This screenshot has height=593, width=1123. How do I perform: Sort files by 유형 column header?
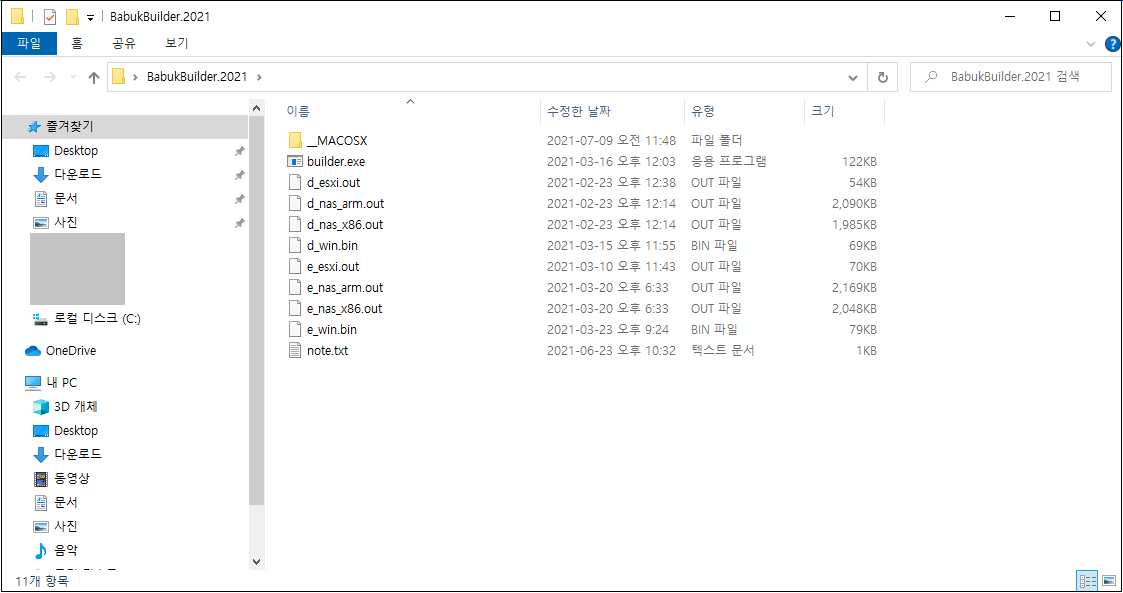pyautogui.click(x=745, y=111)
